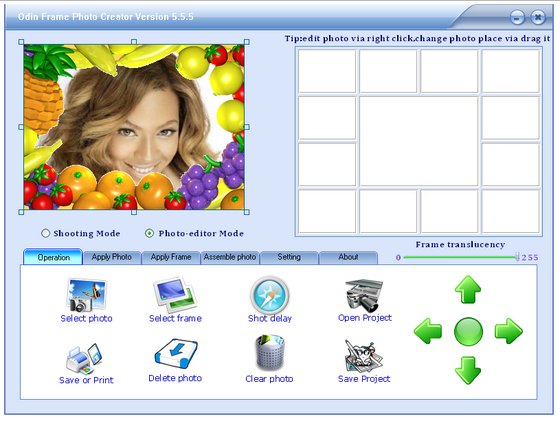Click the bottom-center resize handle of photo
560x421 pixels.
(134, 212)
